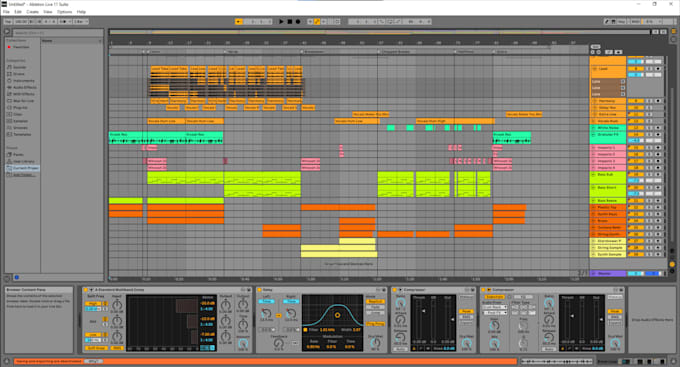Click the Soft Knee button in Multiband Dynamics
The image size is (680, 367).
tap(96, 348)
